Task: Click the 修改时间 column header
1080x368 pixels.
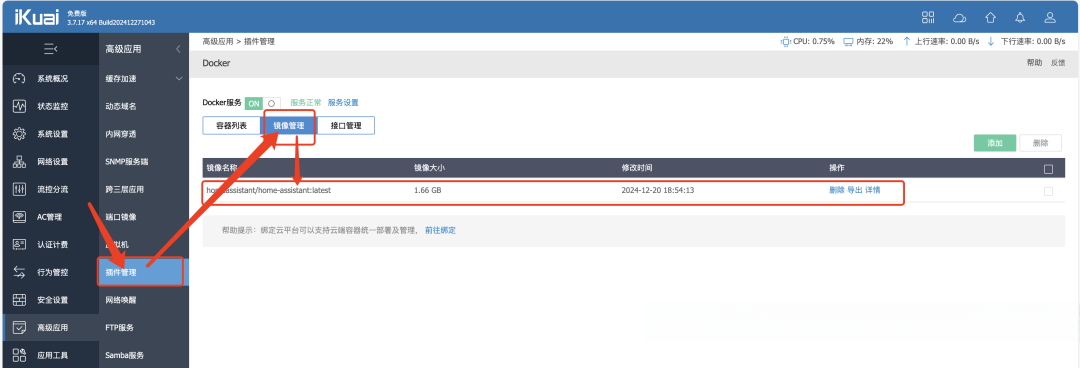Action: [637, 168]
